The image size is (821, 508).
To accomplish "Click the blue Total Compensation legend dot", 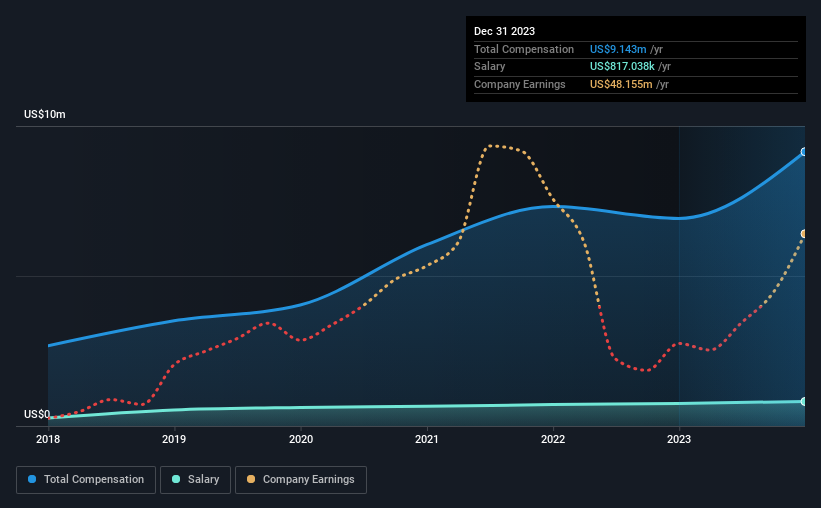I will tap(32, 479).
